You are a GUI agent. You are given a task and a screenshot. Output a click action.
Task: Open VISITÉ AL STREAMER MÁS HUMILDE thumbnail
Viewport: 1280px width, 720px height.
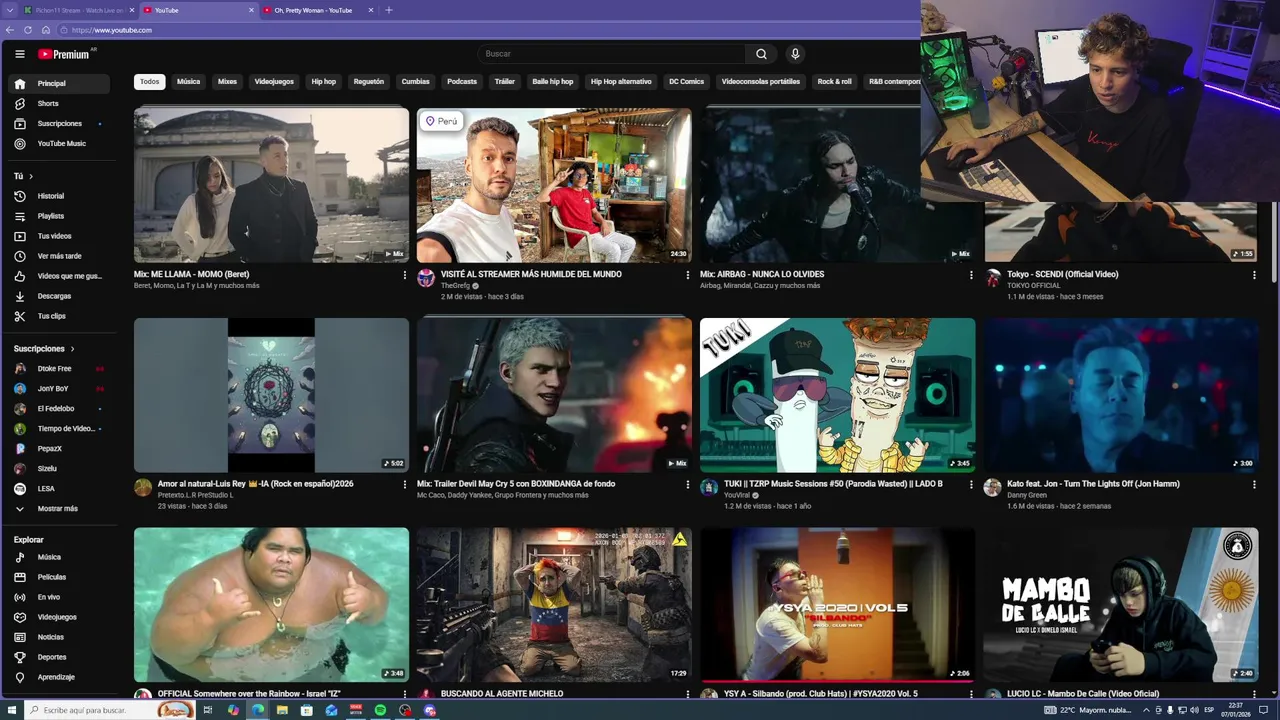[554, 185]
